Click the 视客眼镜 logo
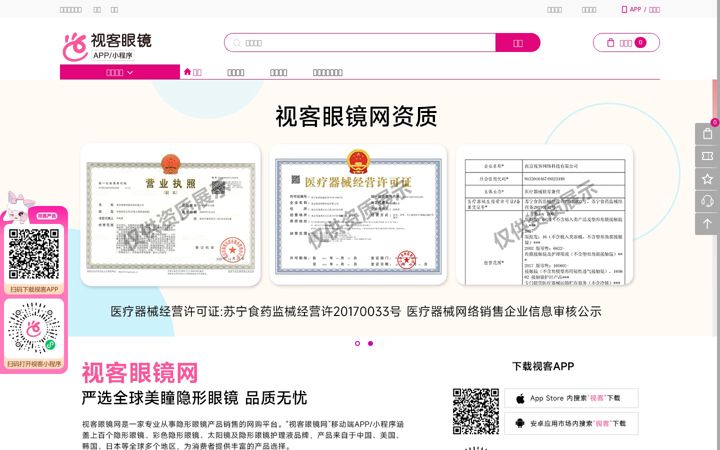Image resolution: width=720 pixels, height=450 pixels. pos(107,46)
